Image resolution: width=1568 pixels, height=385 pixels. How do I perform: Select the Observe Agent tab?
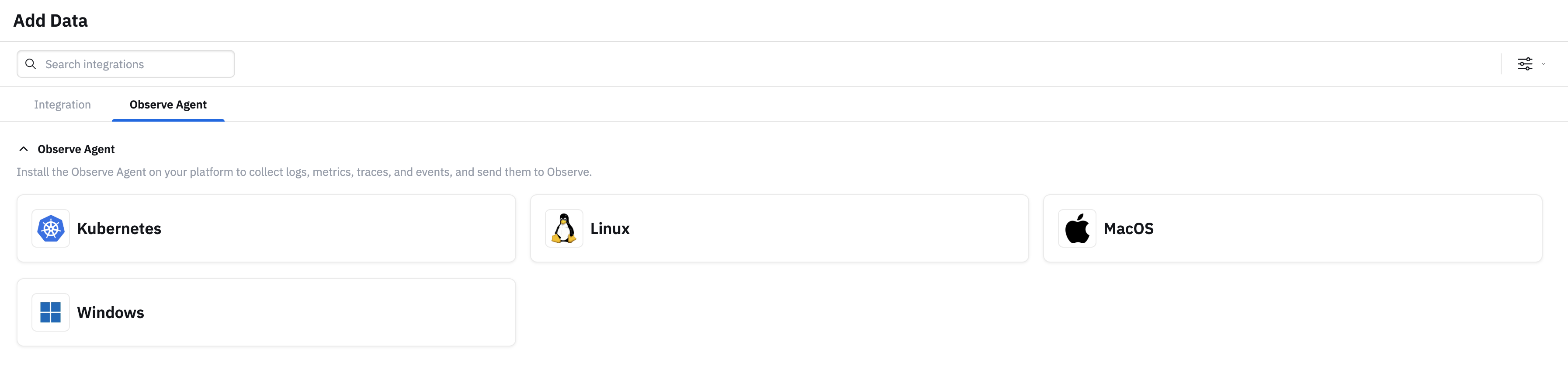click(x=168, y=105)
